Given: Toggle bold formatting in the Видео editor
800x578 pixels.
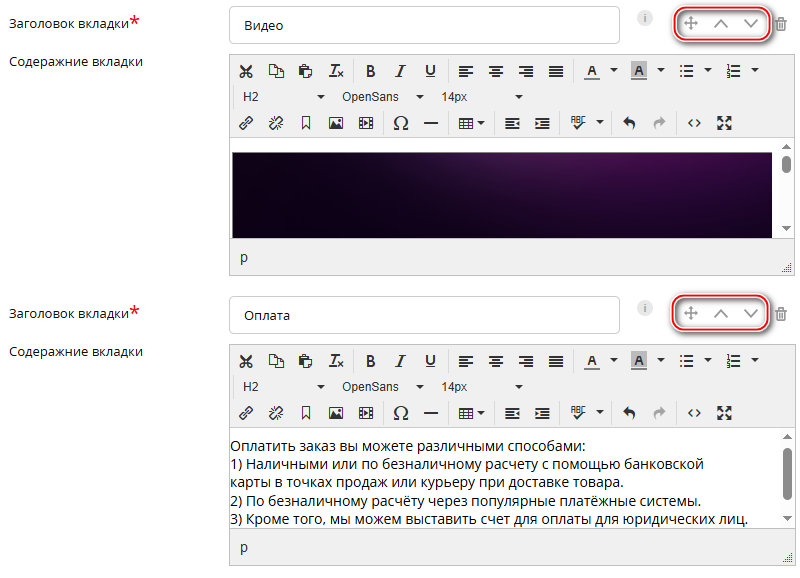Looking at the screenshot, I should (x=370, y=71).
